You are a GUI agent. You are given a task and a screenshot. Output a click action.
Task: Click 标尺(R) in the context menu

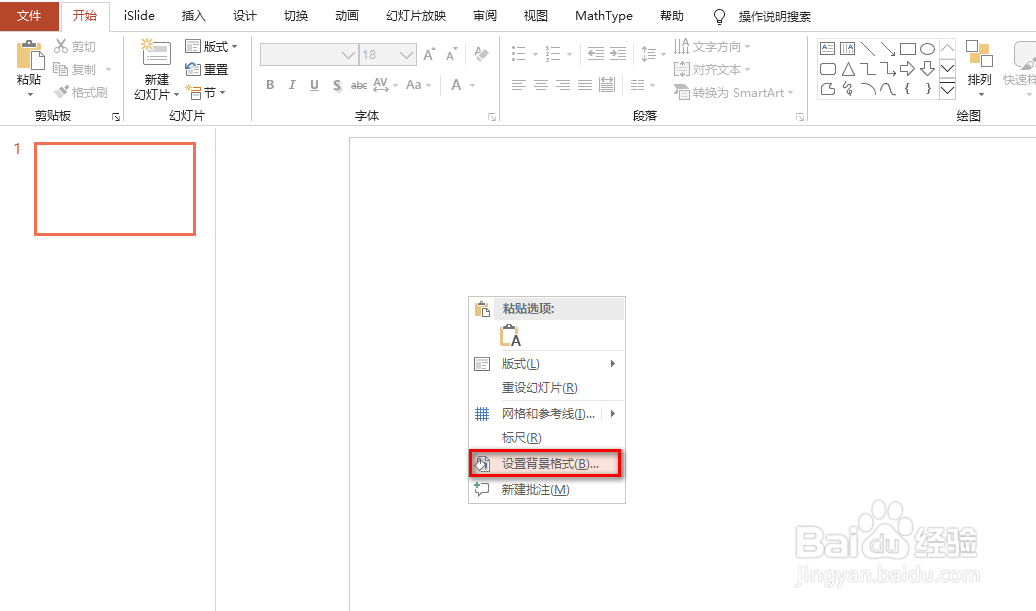click(x=521, y=437)
